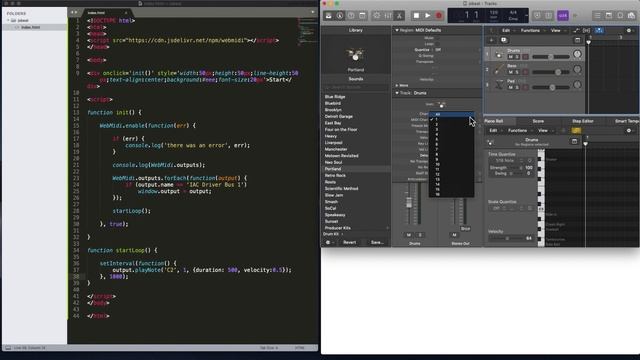Image resolution: width=640 pixels, height=360 pixels.
Task: Click the red Record button
Action: [439, 16]
